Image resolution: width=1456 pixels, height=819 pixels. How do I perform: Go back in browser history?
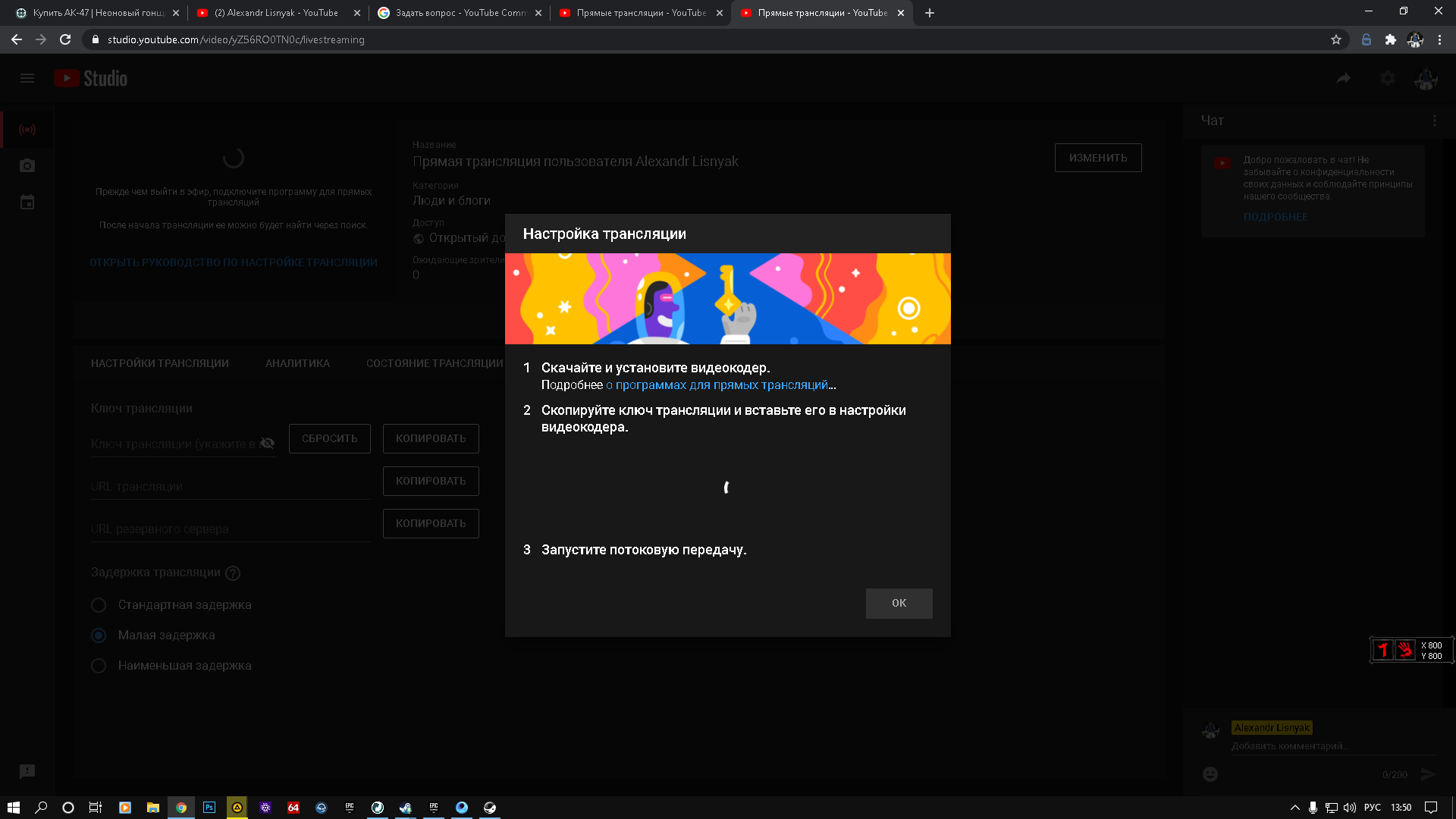click(17, 39)
